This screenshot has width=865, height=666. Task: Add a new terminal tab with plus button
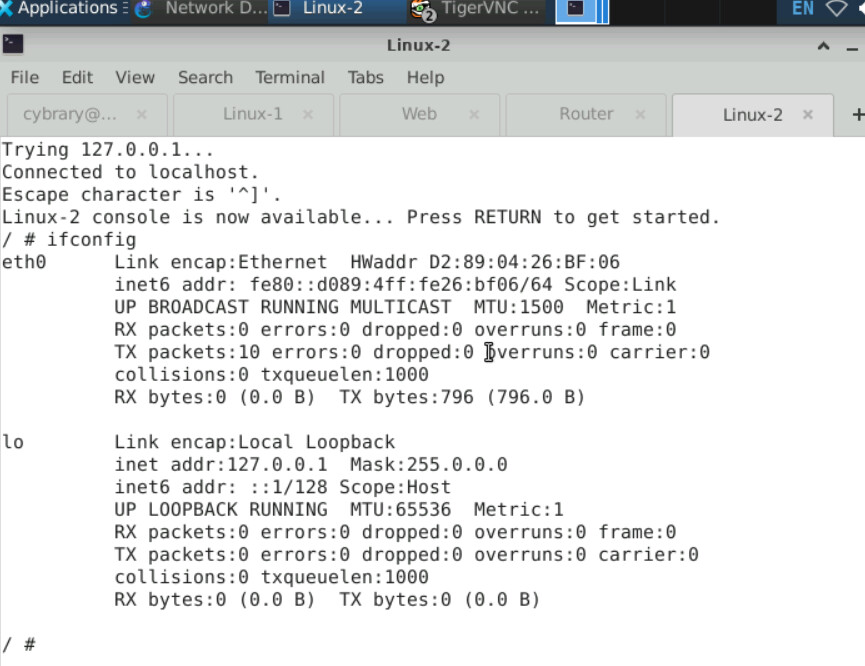(x=857, y=114)
